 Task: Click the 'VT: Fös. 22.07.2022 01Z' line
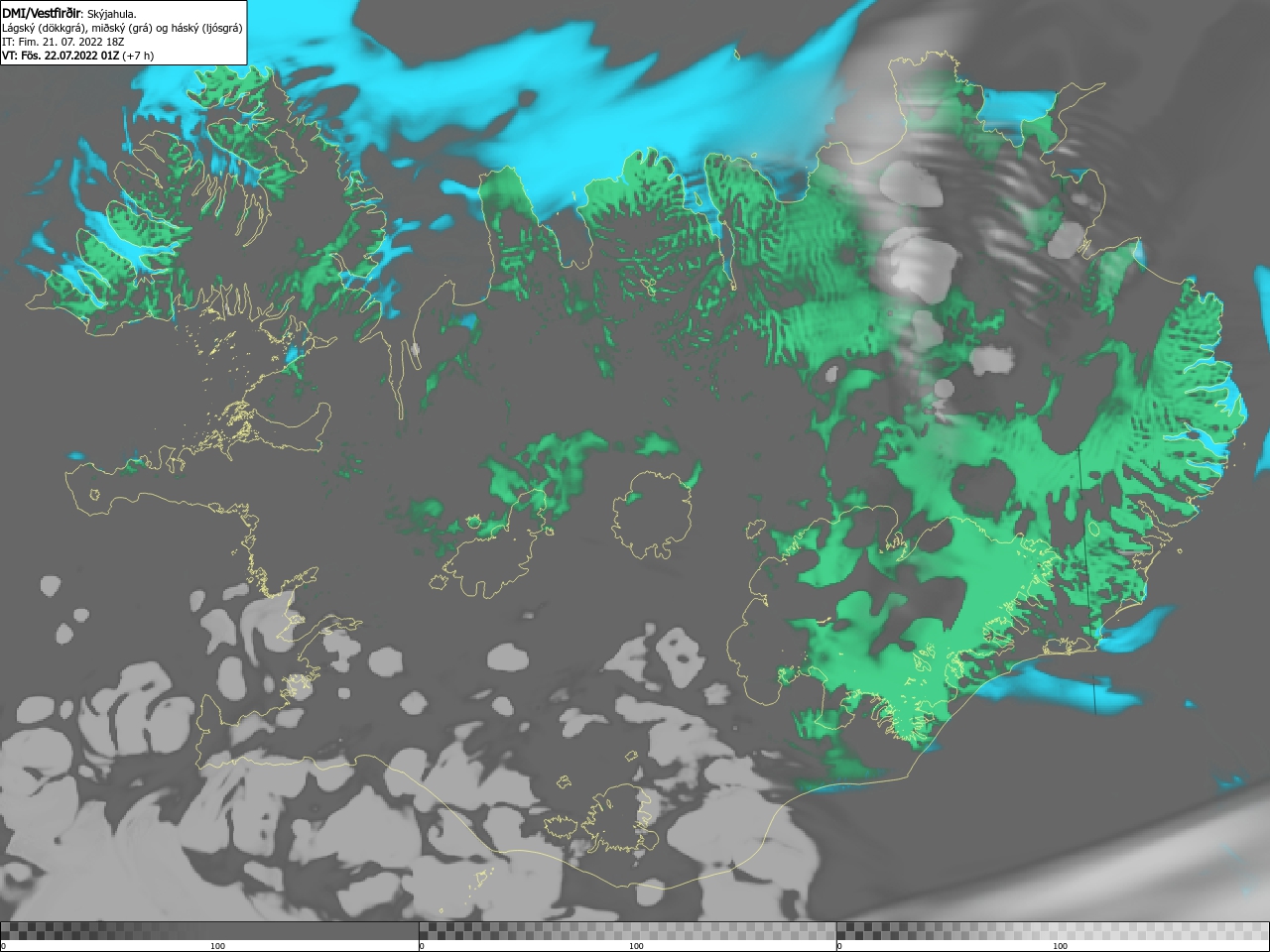click(x=77, y=56)
